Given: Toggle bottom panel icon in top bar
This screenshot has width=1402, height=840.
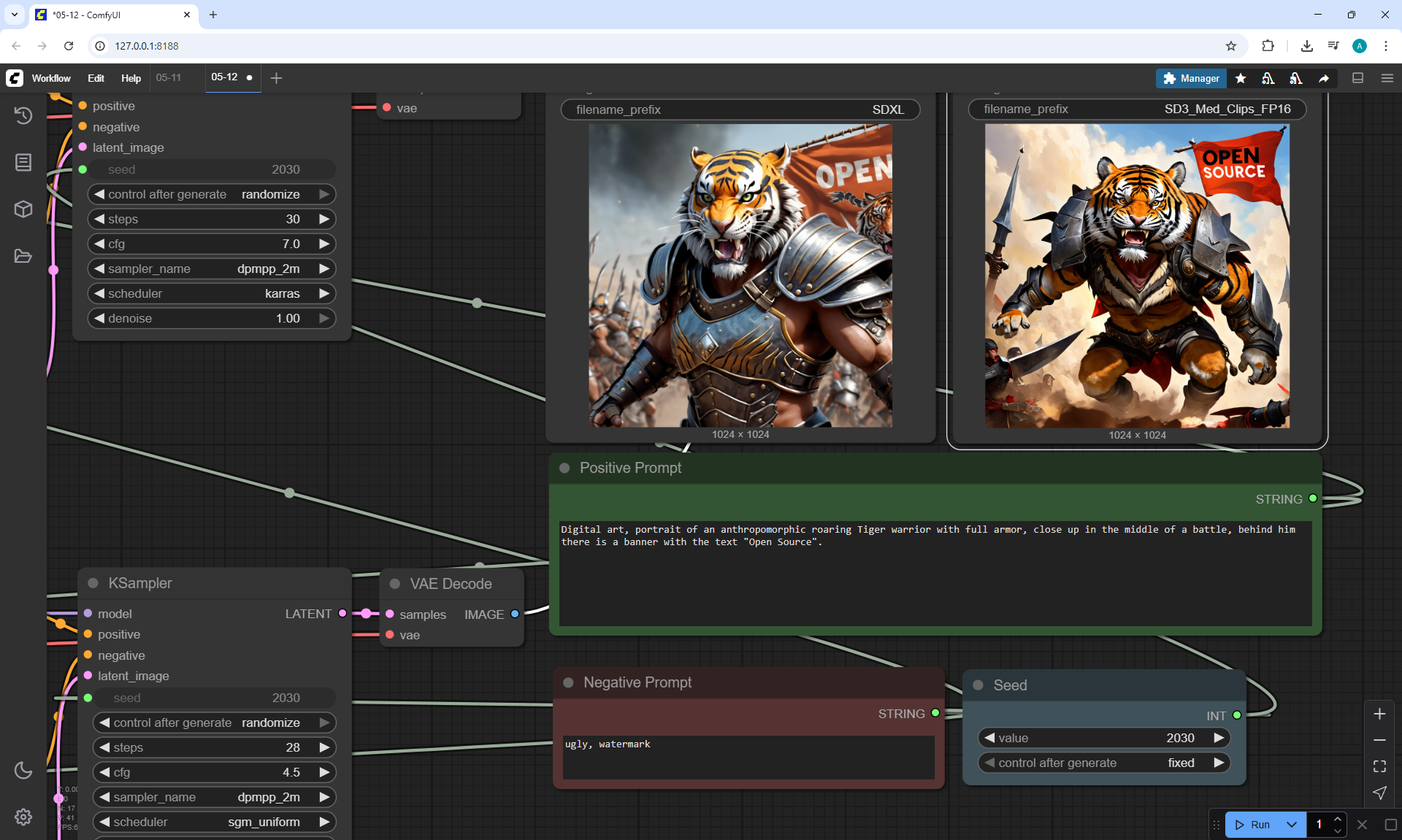Looking at the screenshot, I should tap(1357, 78).
